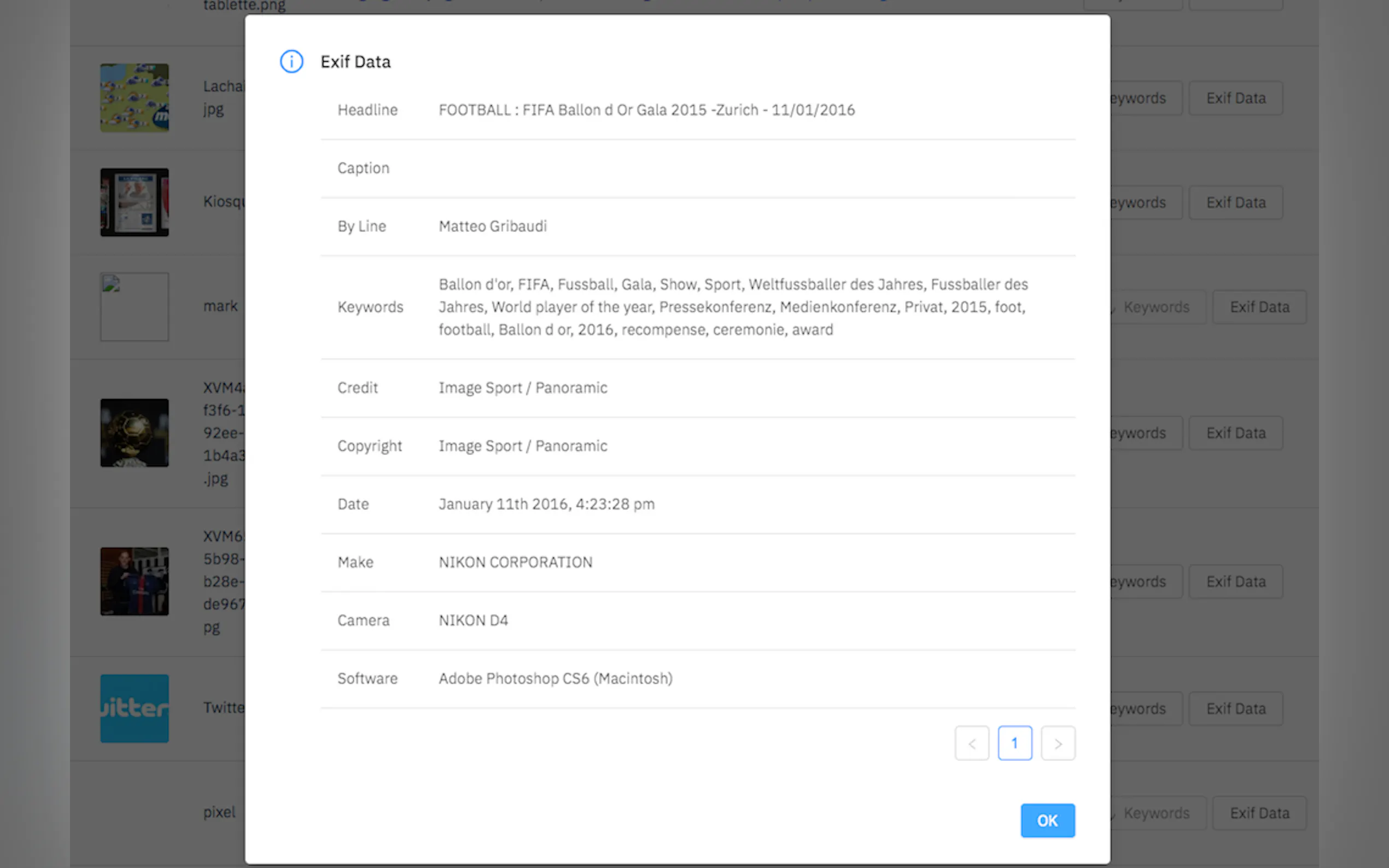Image resolution: width=1389 pixels, height=868 pixels.
Task: Go to previous page of Exif data
Action: 972,743
